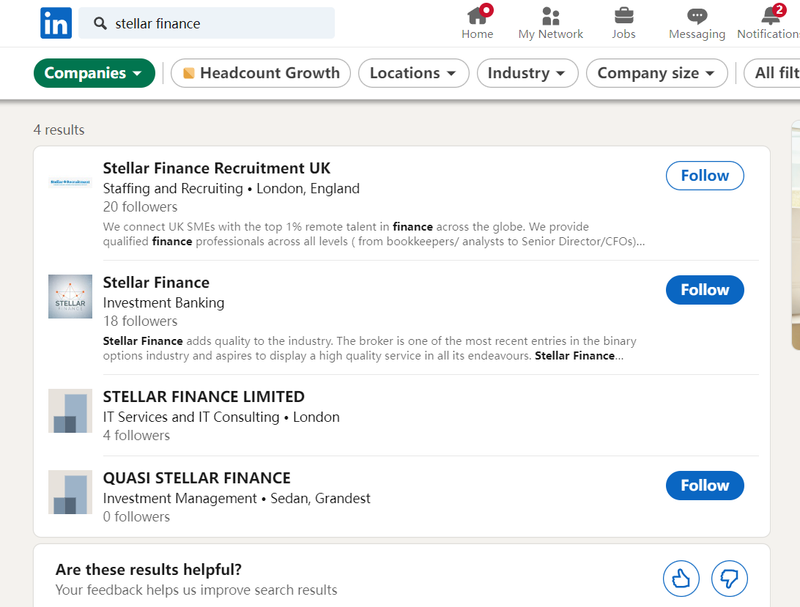Open All filters panel

tap(772, 73)
